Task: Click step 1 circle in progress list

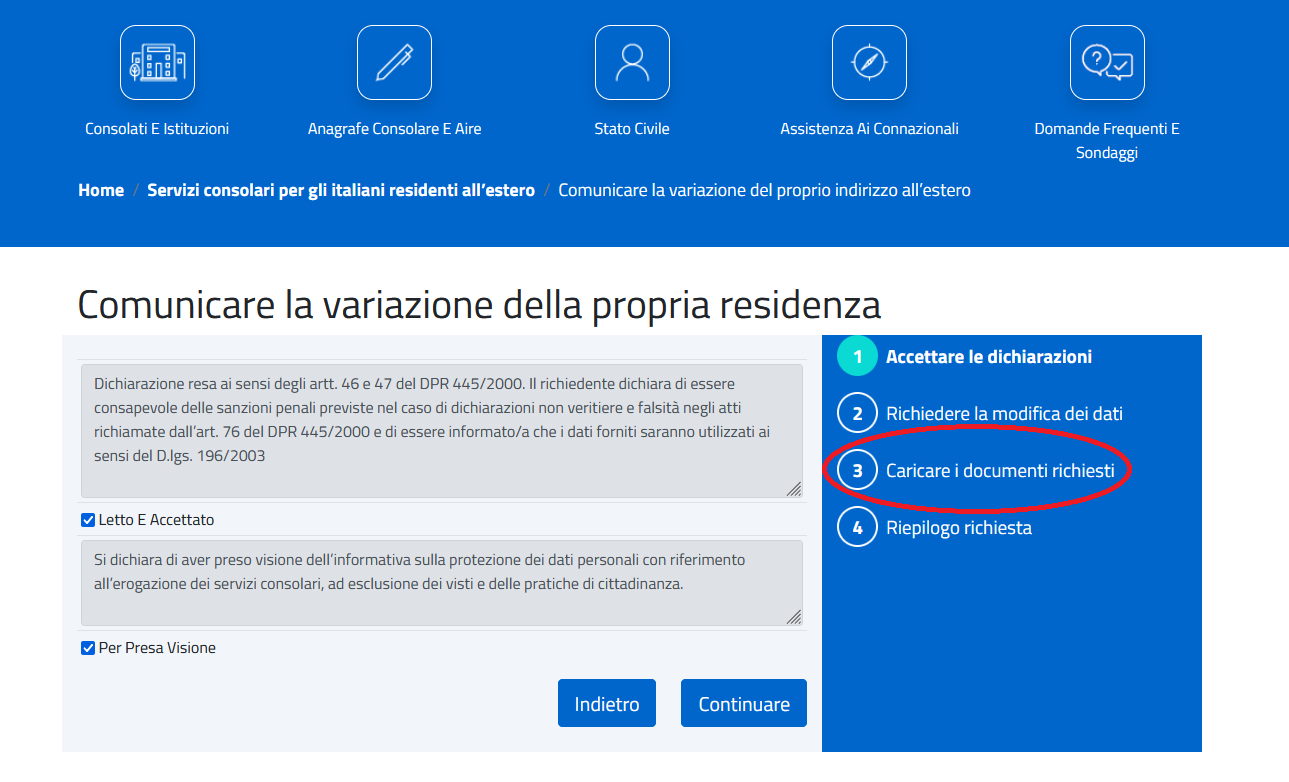Action: click(x=857, y=357)
